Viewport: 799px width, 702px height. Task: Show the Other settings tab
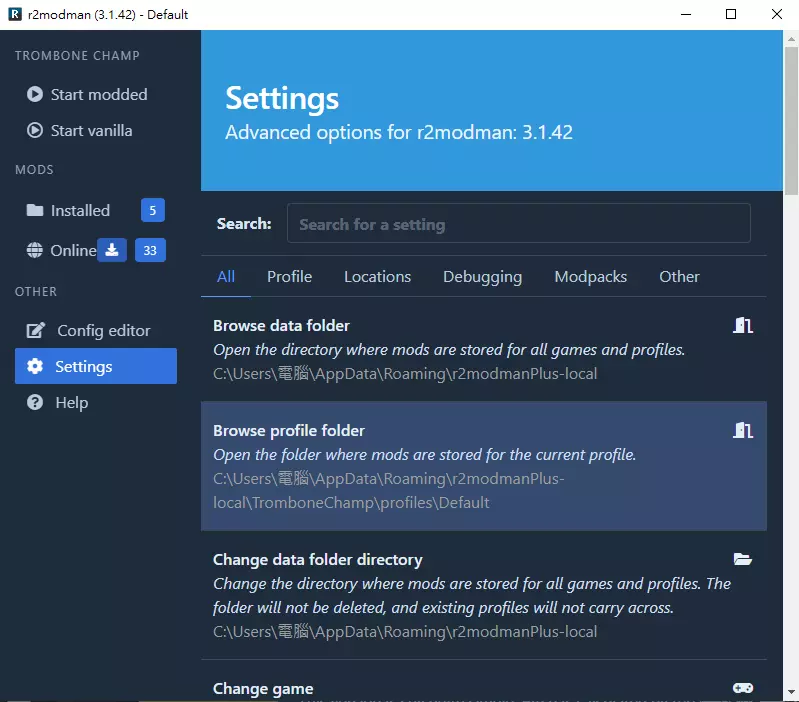[x=679, y=277]
